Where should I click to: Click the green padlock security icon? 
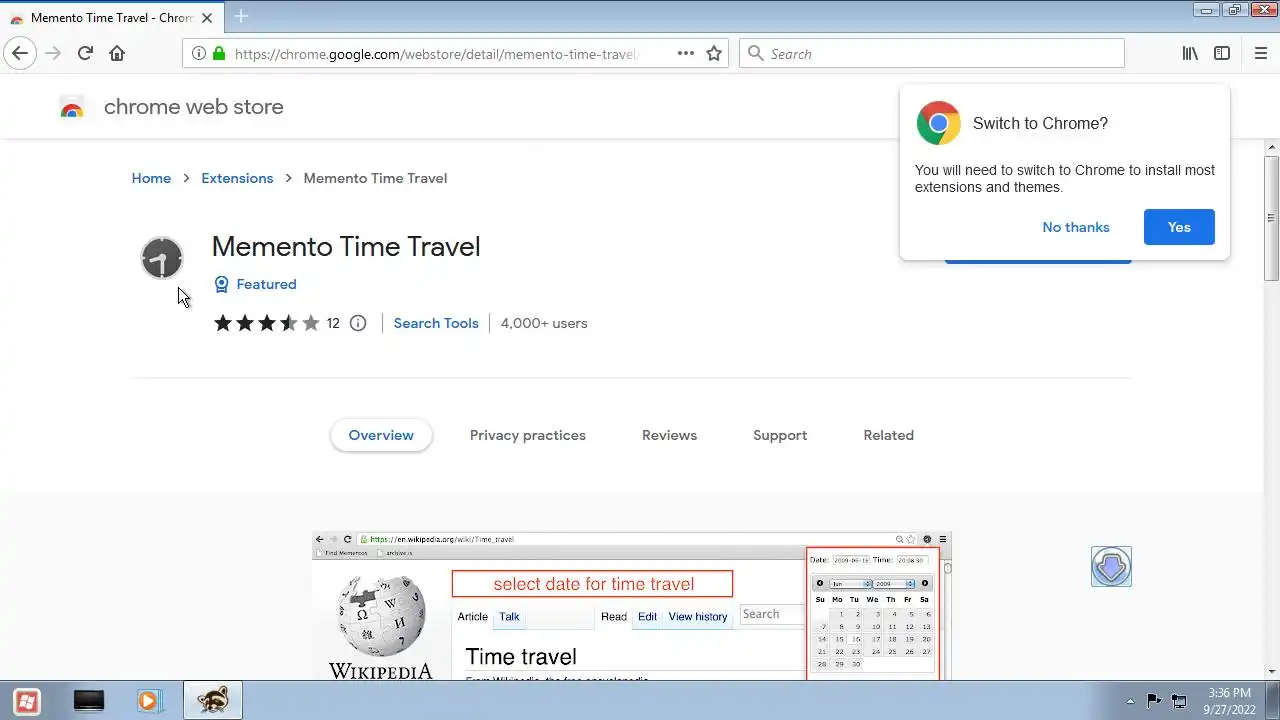coord(219,54)
